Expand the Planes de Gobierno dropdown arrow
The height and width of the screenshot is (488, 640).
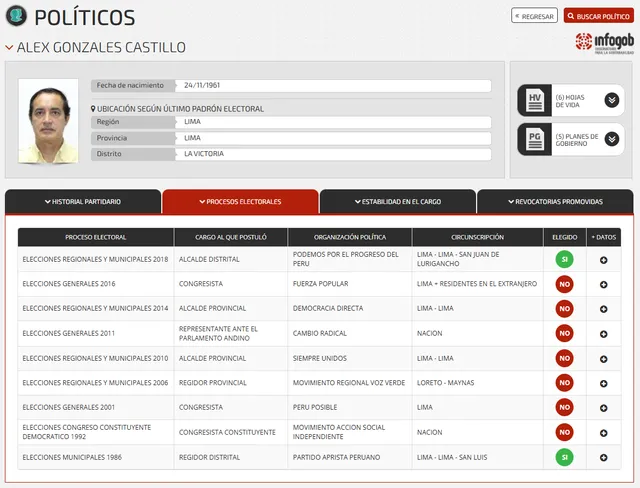click(x=611, y=139)
